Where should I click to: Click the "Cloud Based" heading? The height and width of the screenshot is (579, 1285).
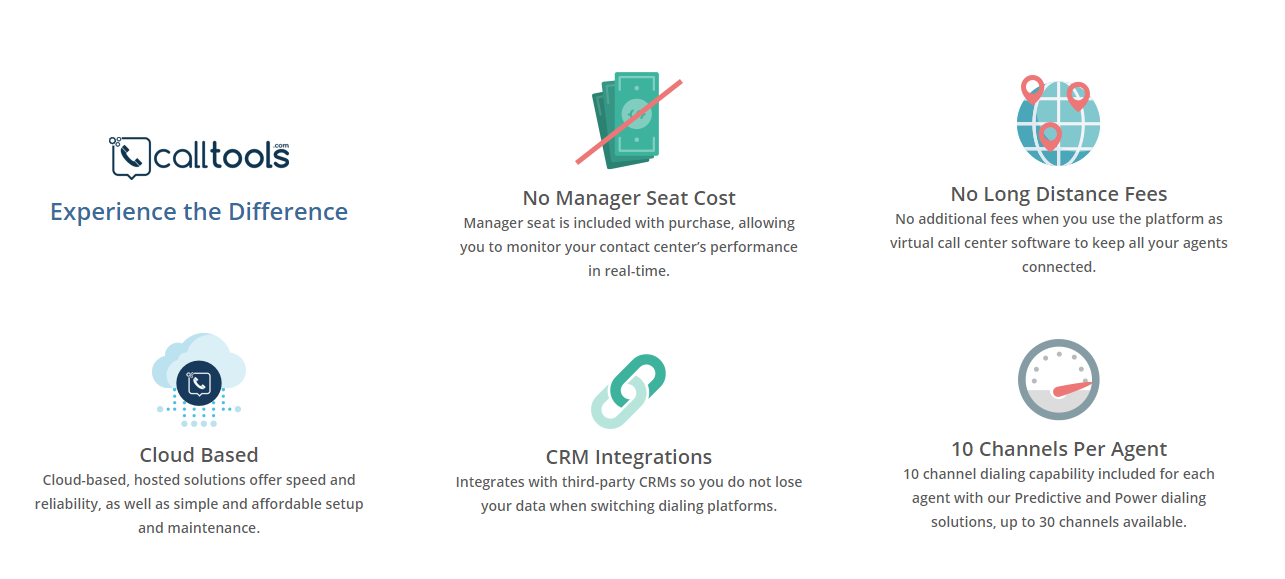199,455
